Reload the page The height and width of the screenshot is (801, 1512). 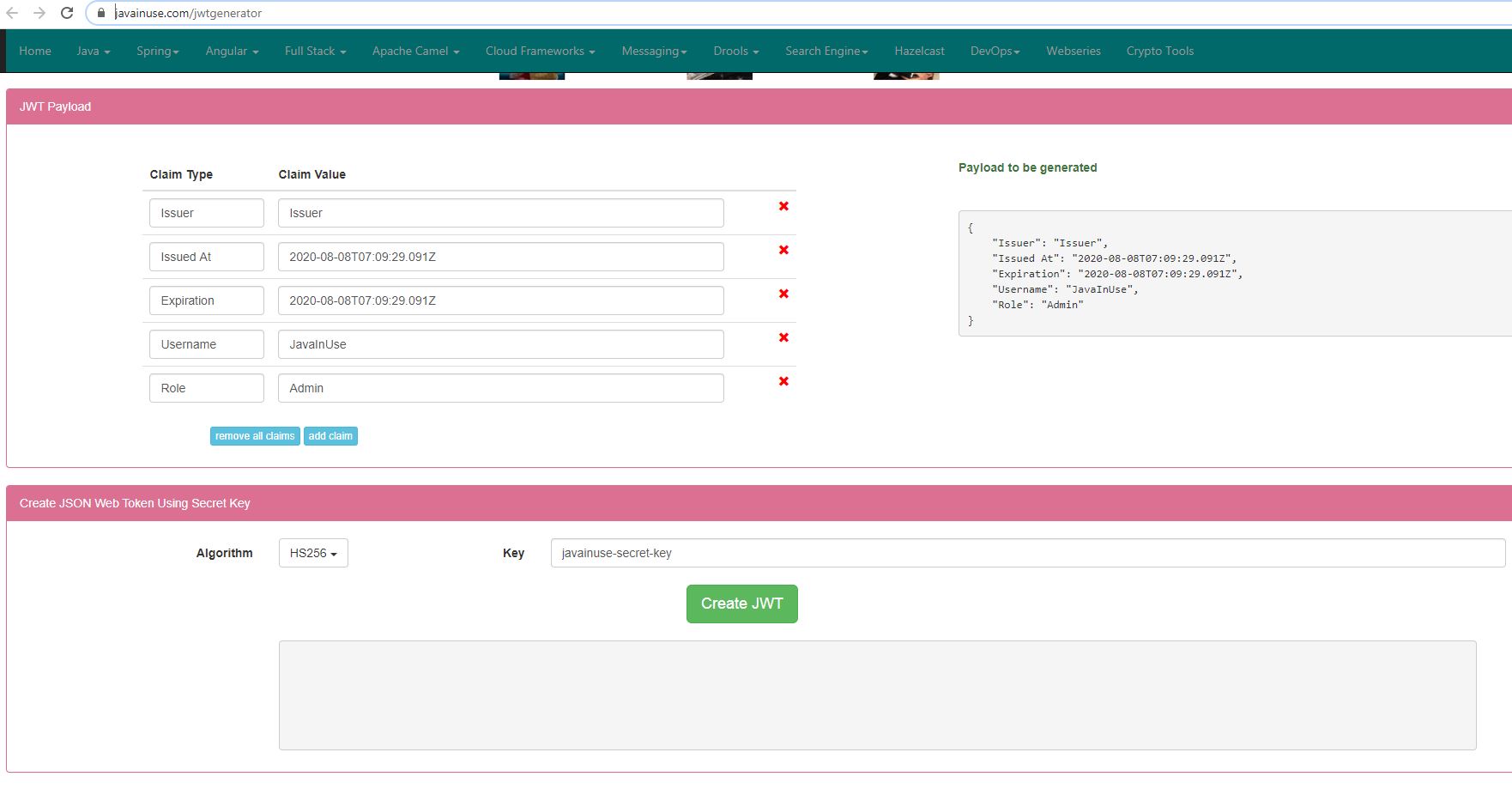[67, 13]
